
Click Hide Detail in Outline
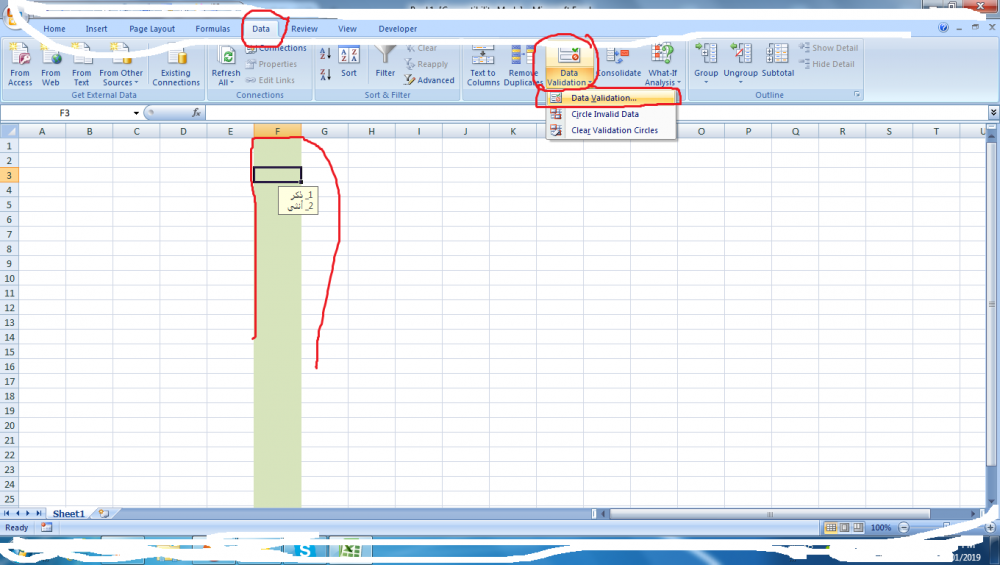(827, 64)
